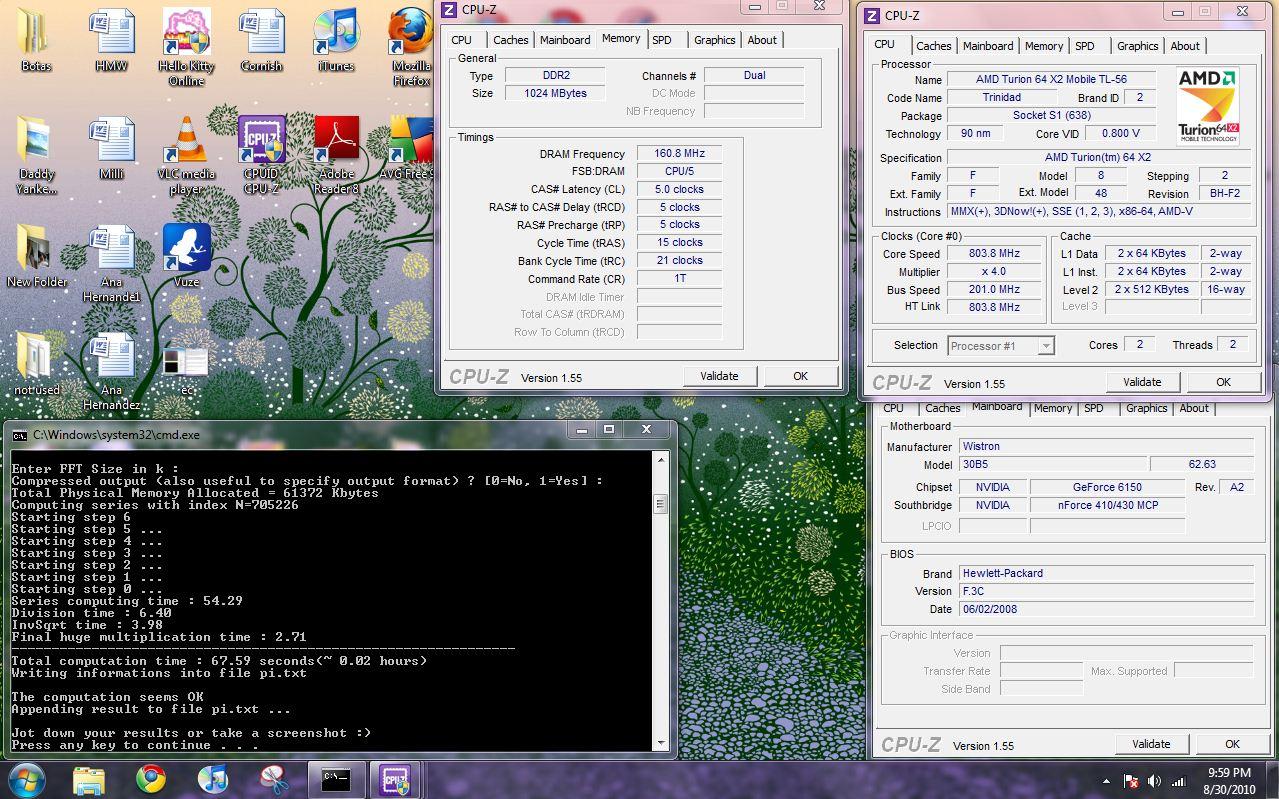The height and width of the screenshot is (799, 1279).
Task: Open iTunes from the taskbar
Action: (x=213, y=779)
